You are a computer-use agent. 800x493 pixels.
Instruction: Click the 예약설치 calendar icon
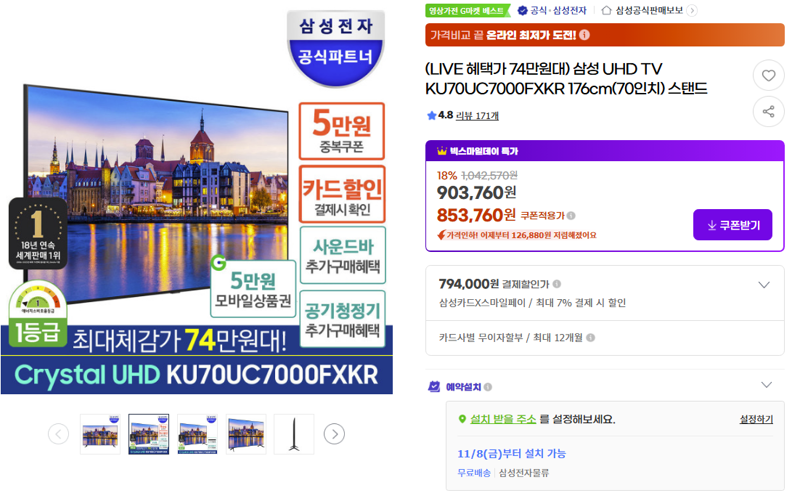click(x=434, y=387)
